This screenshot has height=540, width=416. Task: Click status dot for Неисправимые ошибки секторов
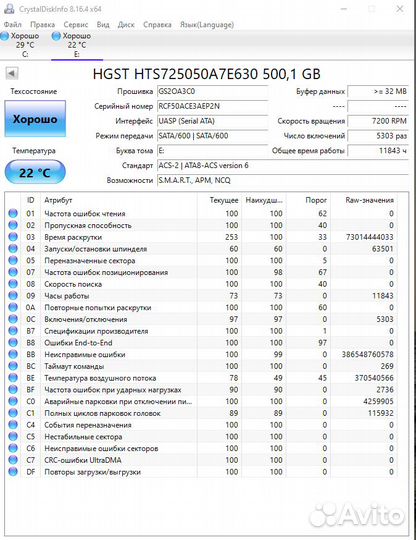tap(13, 448)
